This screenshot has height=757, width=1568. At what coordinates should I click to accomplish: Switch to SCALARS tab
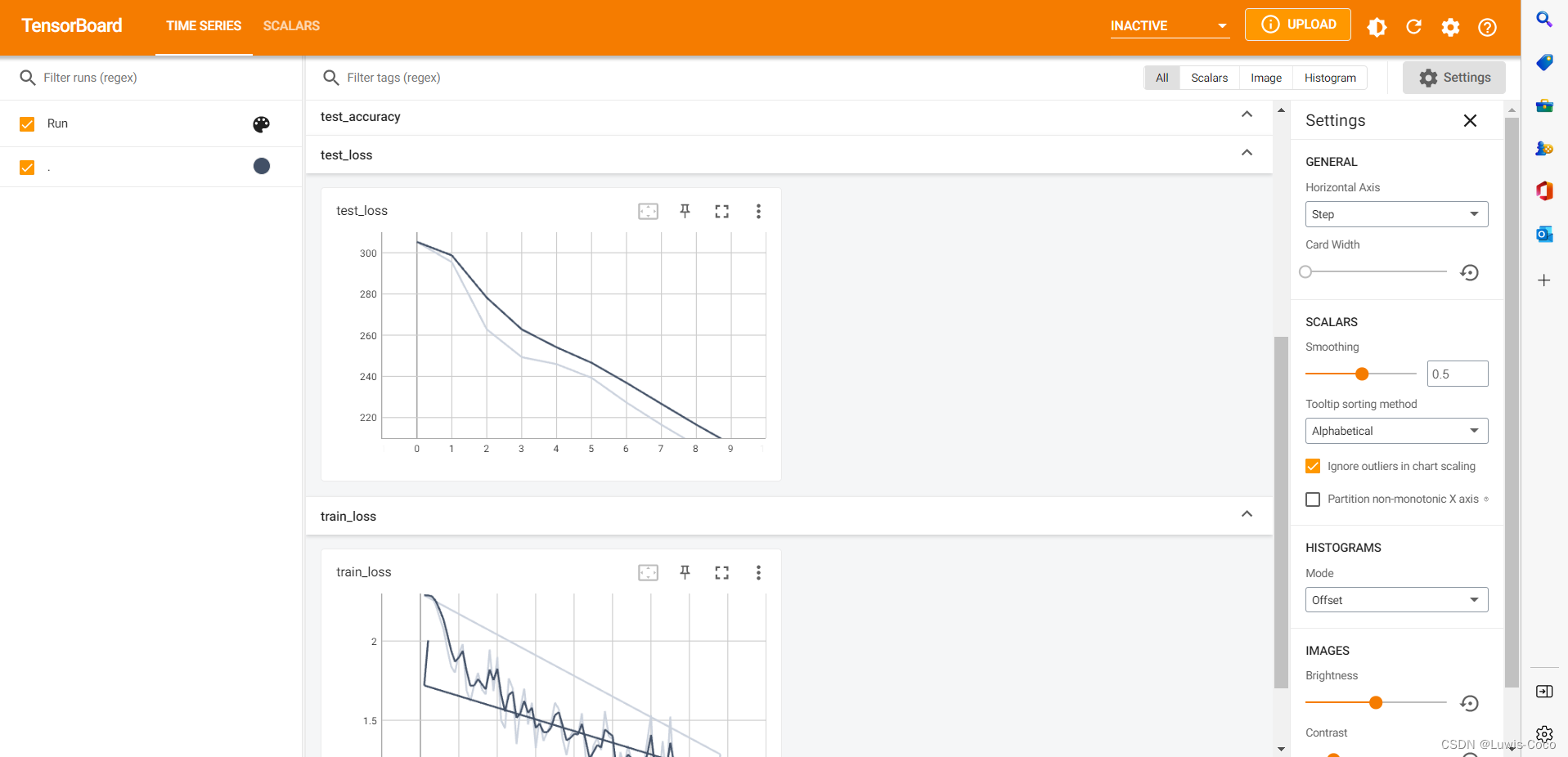pos(291,26)
